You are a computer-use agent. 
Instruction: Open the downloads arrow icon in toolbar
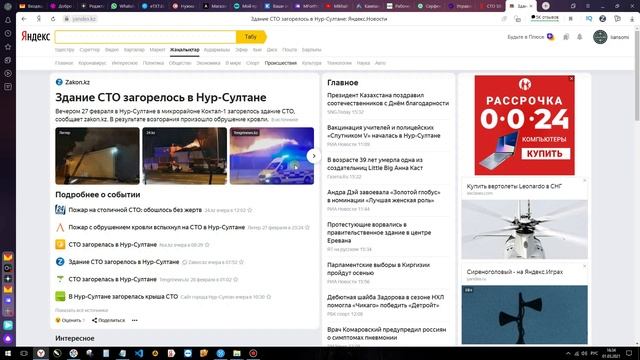(632, 19)
